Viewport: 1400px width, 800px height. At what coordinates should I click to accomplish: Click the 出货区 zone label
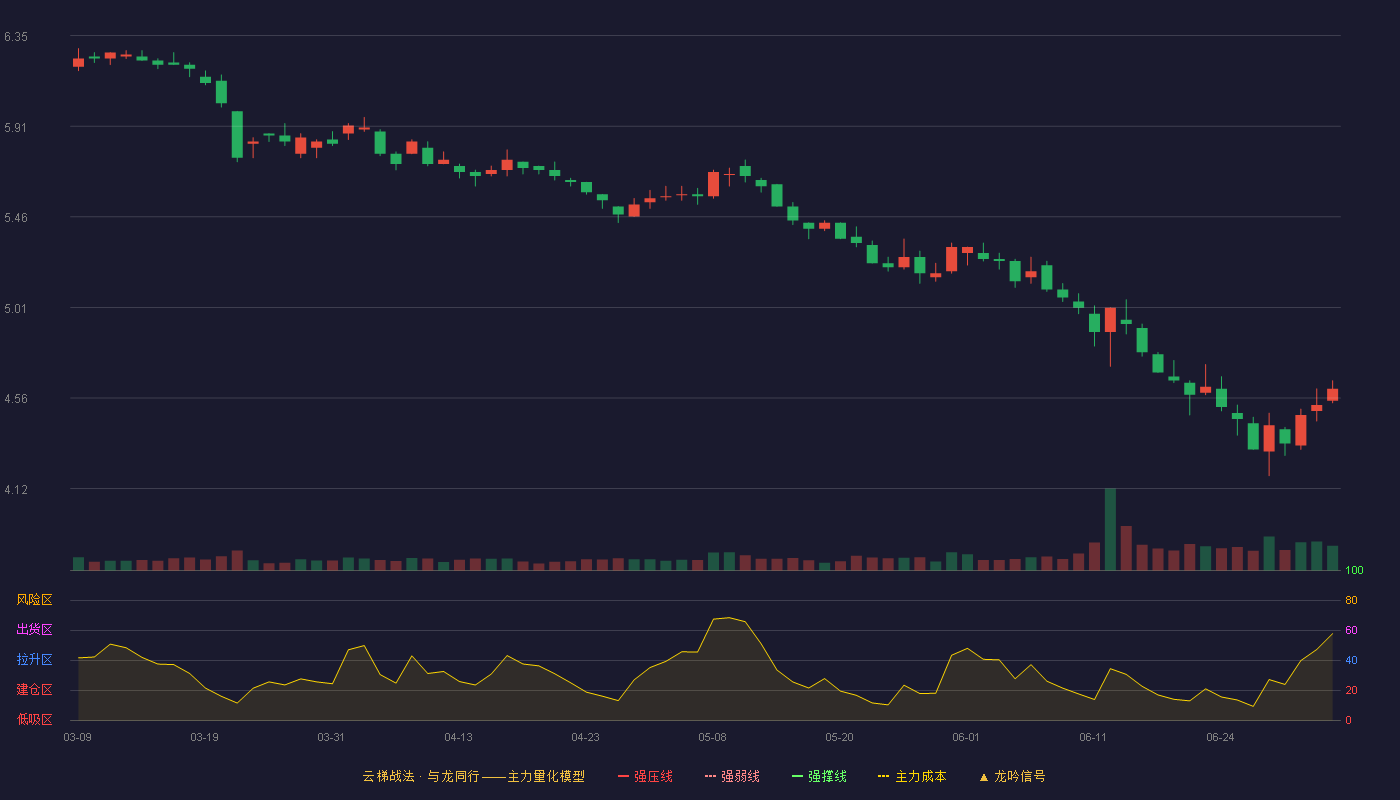pos(34,630)
